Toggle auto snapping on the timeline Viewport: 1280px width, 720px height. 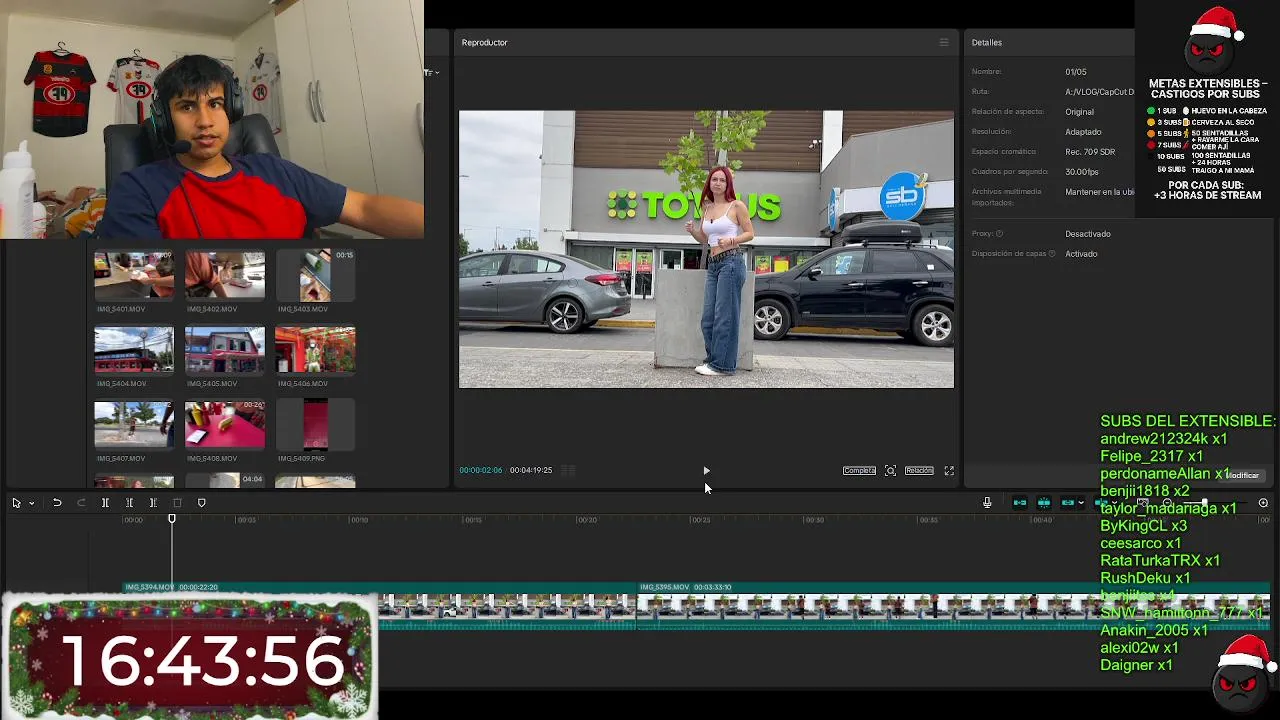[1043, 503]
